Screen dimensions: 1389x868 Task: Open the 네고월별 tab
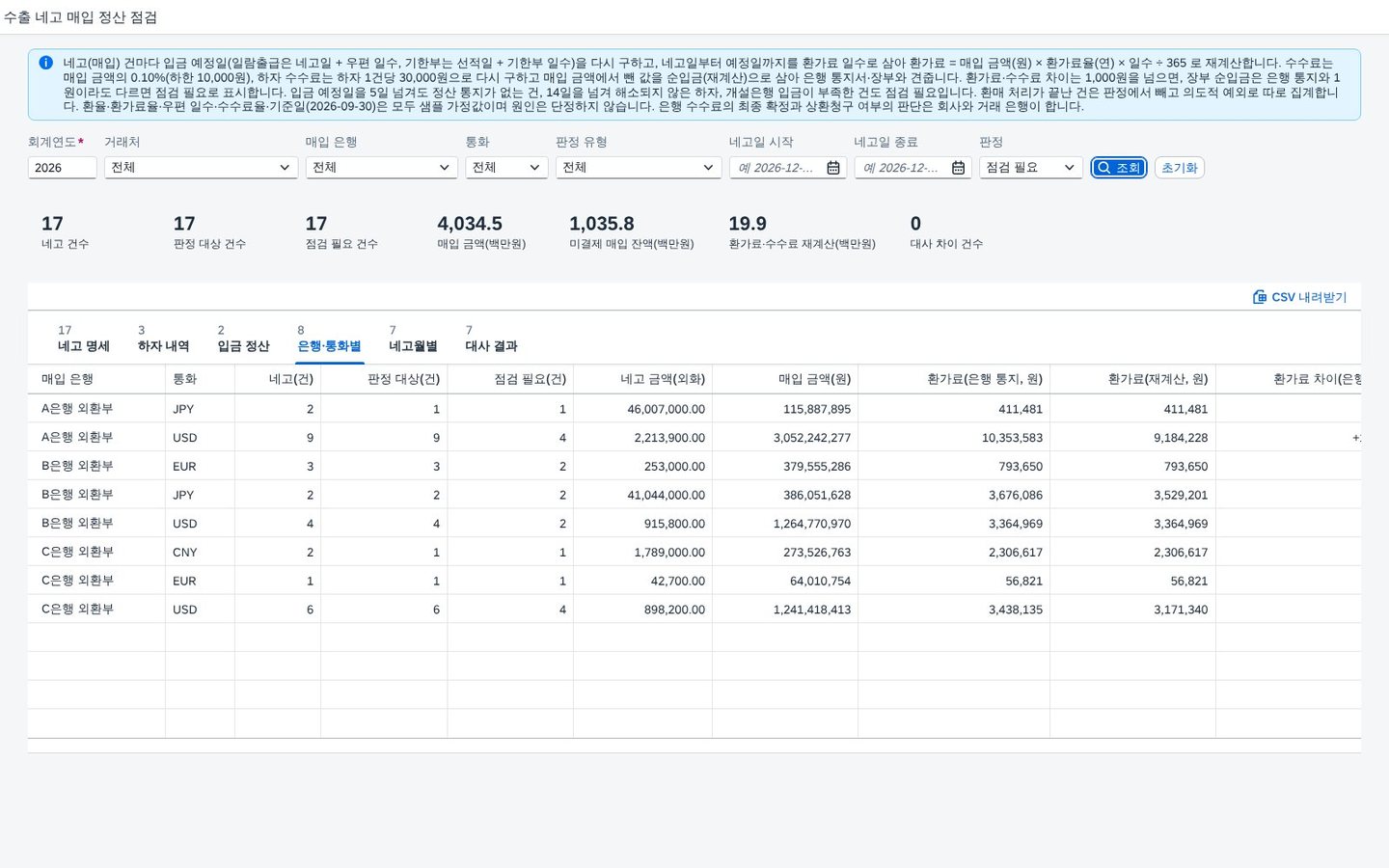pos(413,339)
